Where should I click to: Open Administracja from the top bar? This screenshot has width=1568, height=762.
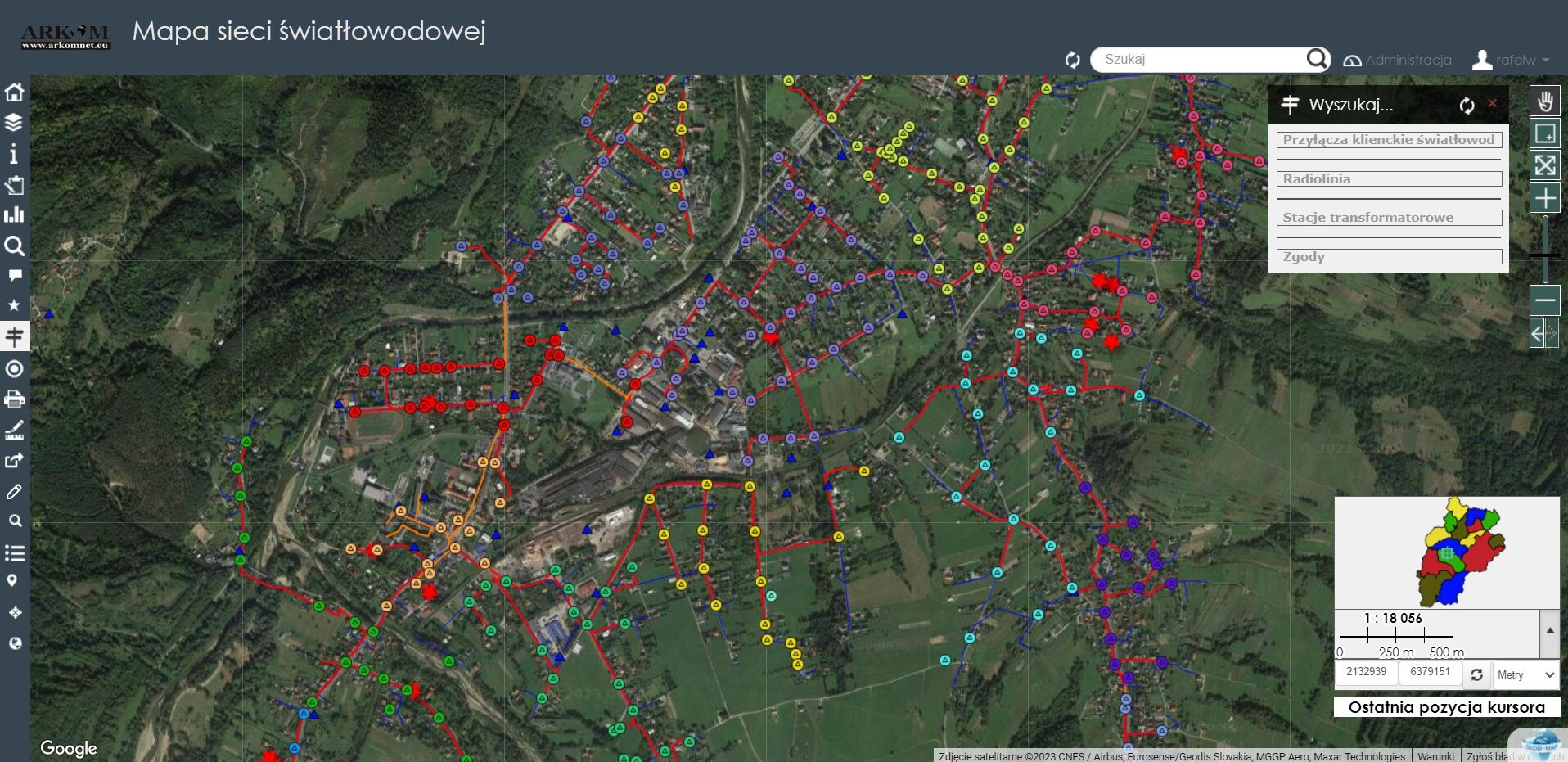pos(1398,60)
